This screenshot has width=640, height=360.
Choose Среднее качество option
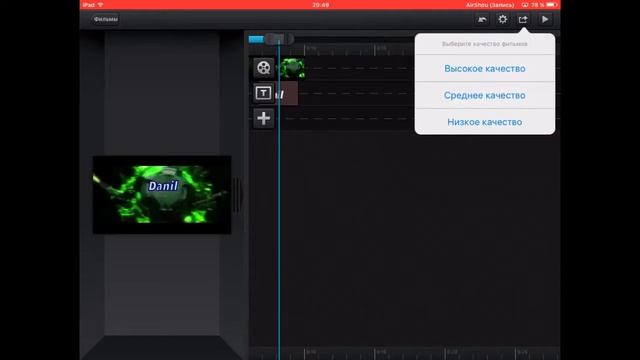click(x=485, y=95)
